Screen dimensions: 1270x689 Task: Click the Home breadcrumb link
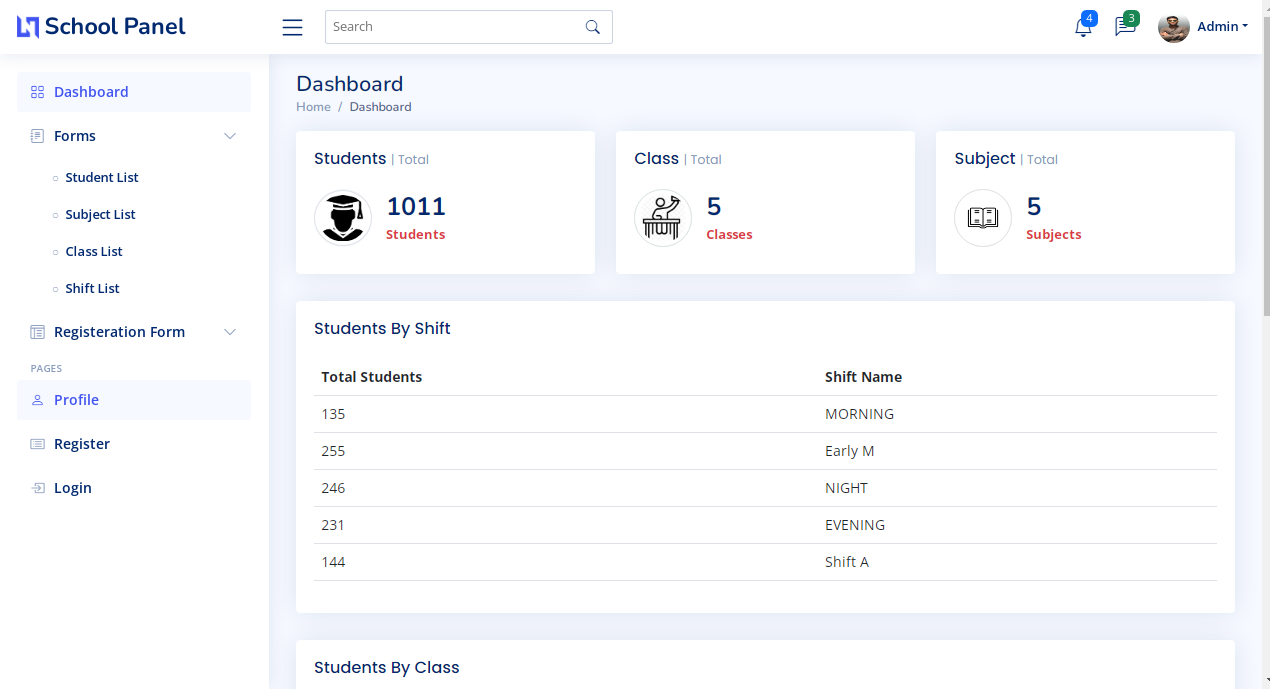pos(313,107)
